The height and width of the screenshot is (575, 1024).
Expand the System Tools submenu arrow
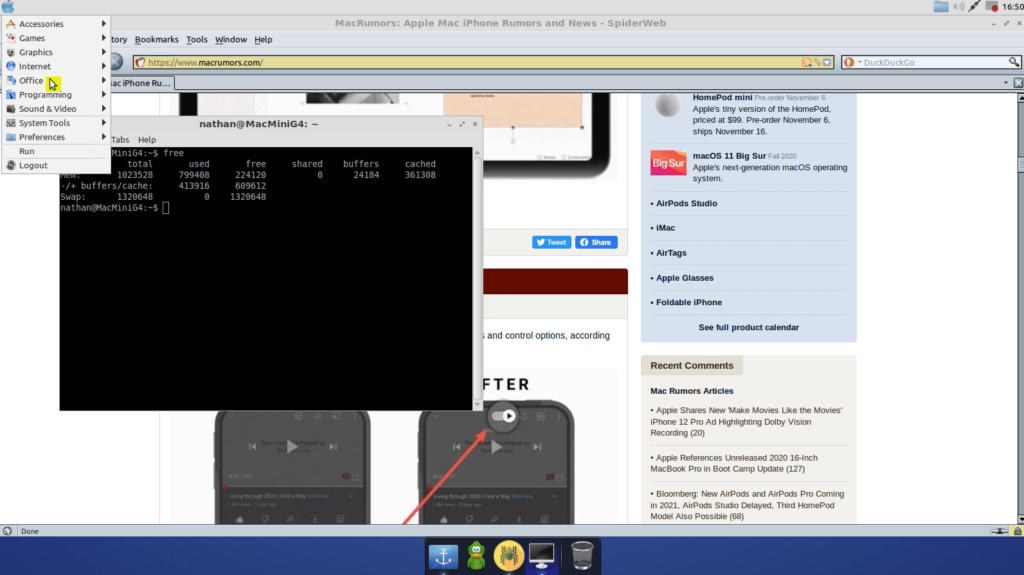click(x=104, y=123)
